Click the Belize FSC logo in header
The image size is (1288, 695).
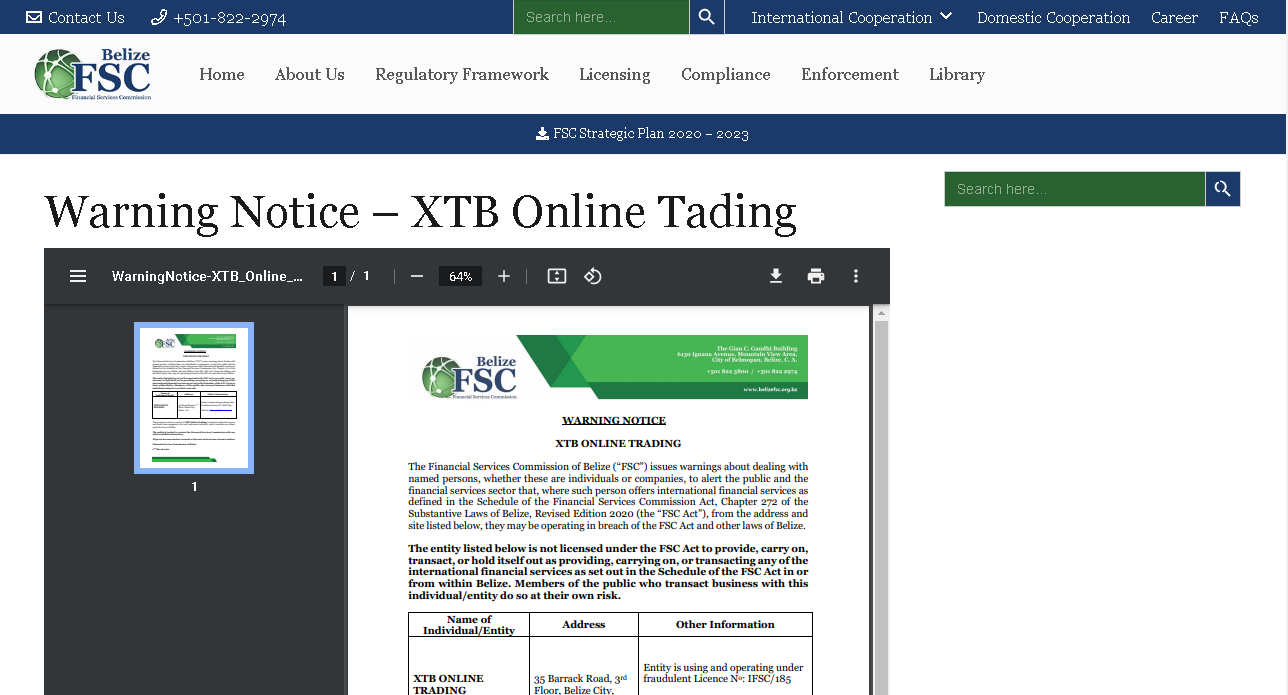(x=92, y=74)
